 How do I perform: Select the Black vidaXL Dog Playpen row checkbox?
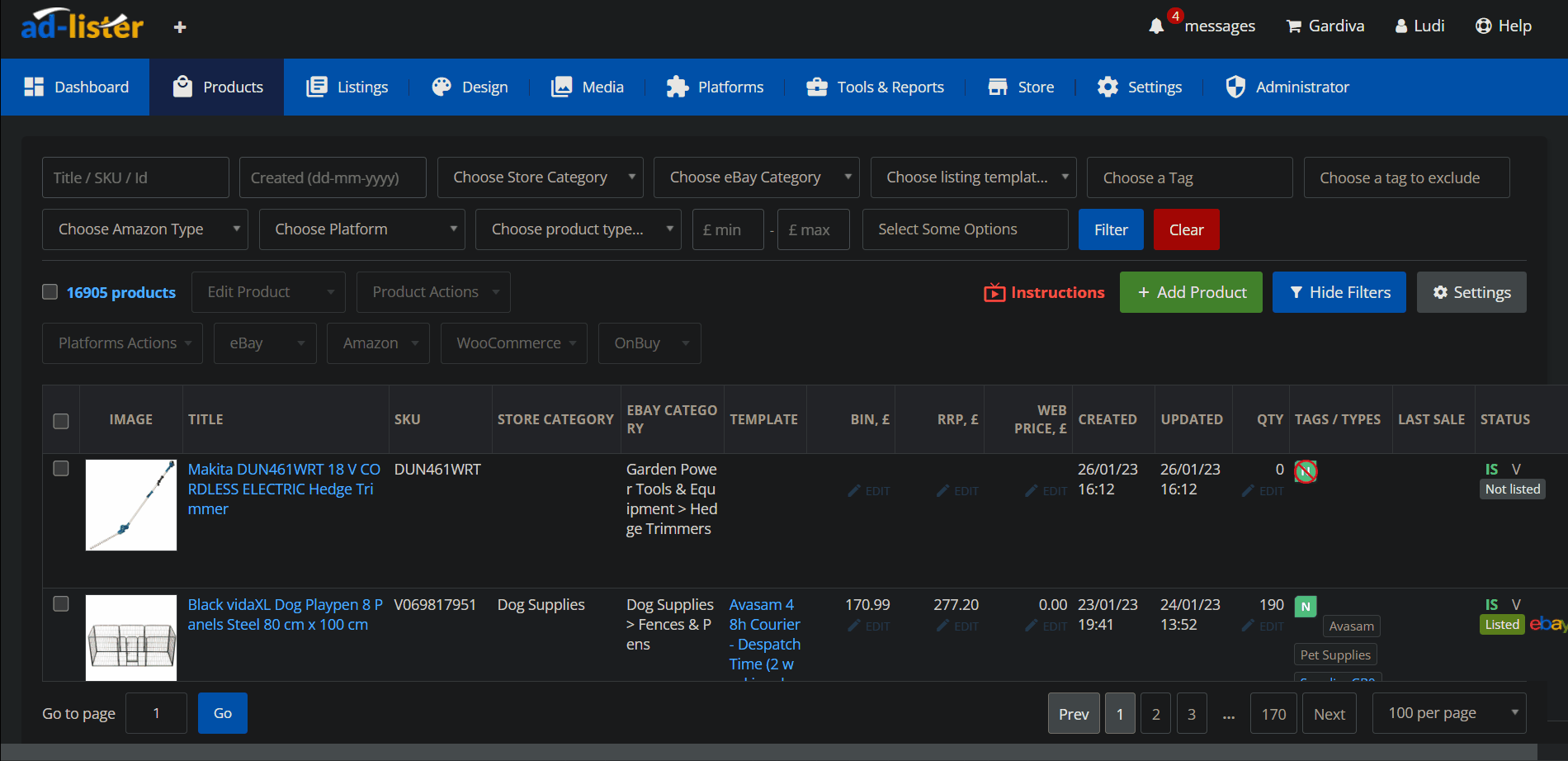(61, 603)
